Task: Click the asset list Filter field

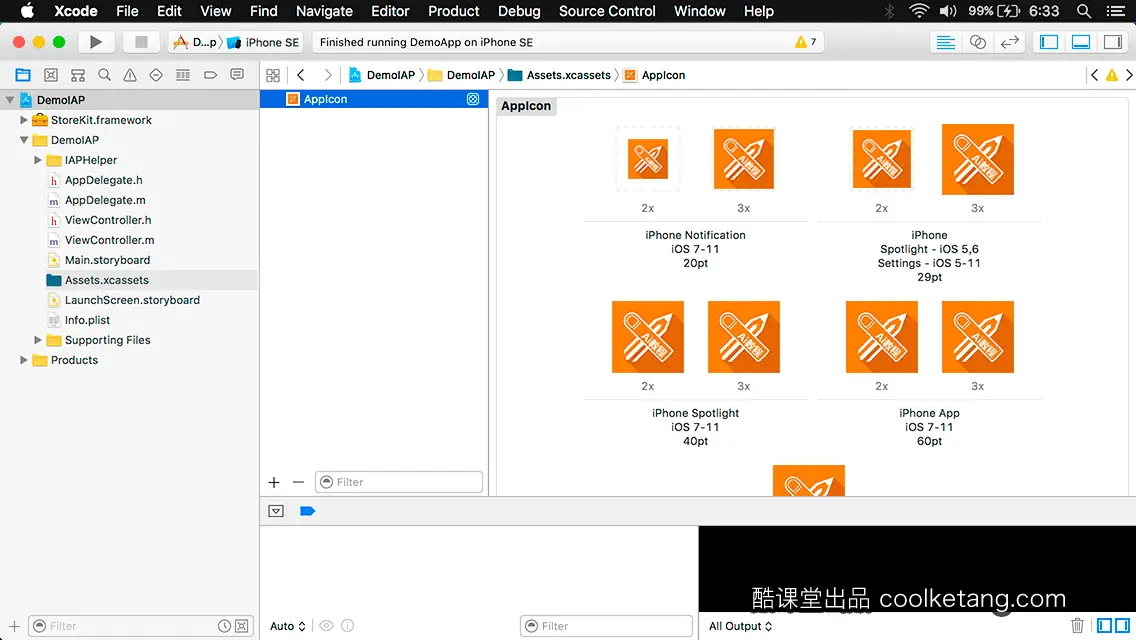Action: 398,482
